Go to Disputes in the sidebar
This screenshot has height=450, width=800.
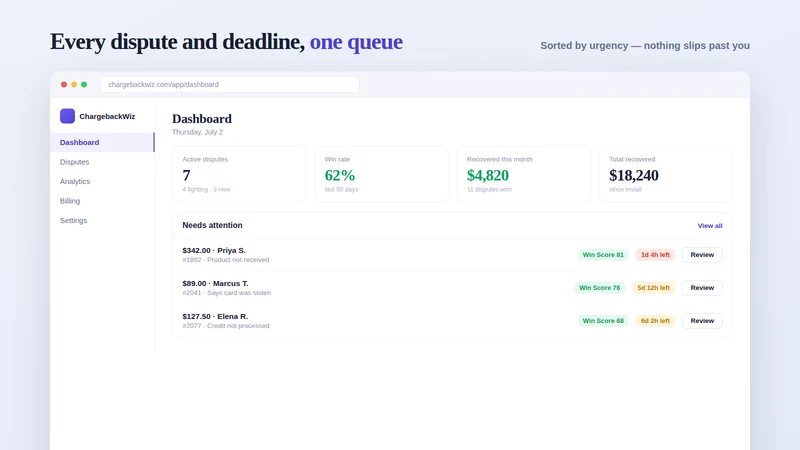click(x=74, y=162)
